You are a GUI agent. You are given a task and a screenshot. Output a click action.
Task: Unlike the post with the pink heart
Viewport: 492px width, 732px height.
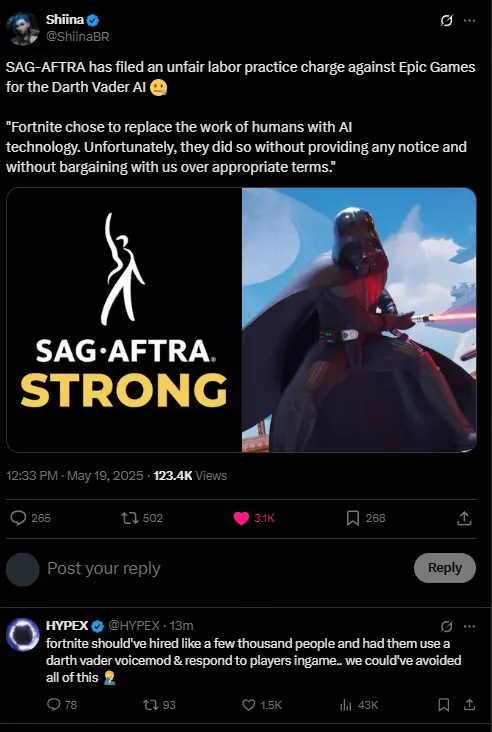click(241, 518)
